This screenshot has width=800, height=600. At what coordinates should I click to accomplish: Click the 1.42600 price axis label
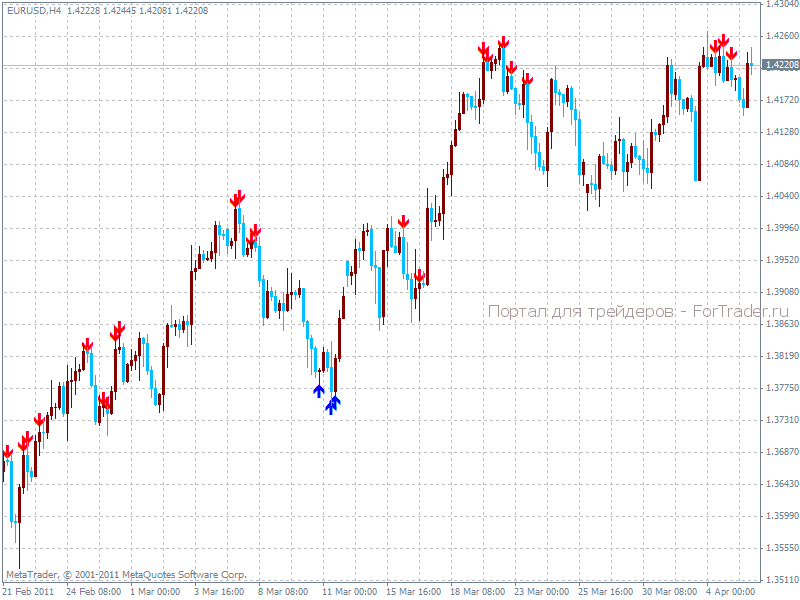(780, 36)
